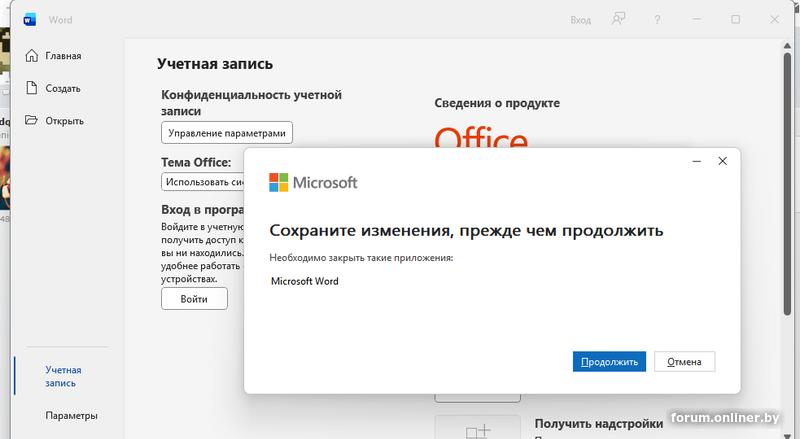Go to the Главная menu item
Screen dimensions: 800x439
coord(63,56)
